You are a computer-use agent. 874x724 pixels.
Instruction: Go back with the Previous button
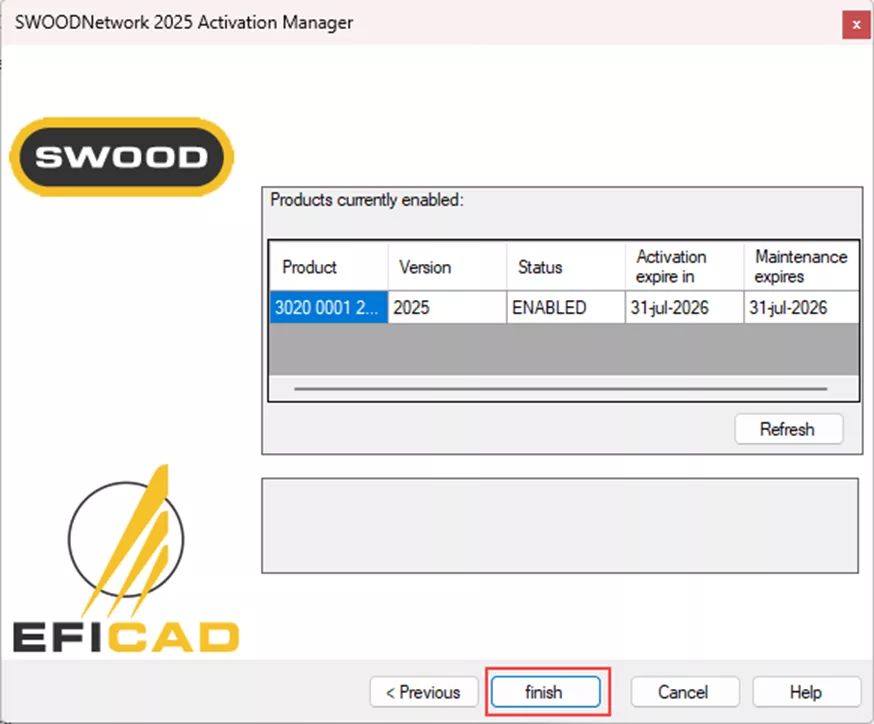click(422, 692)
